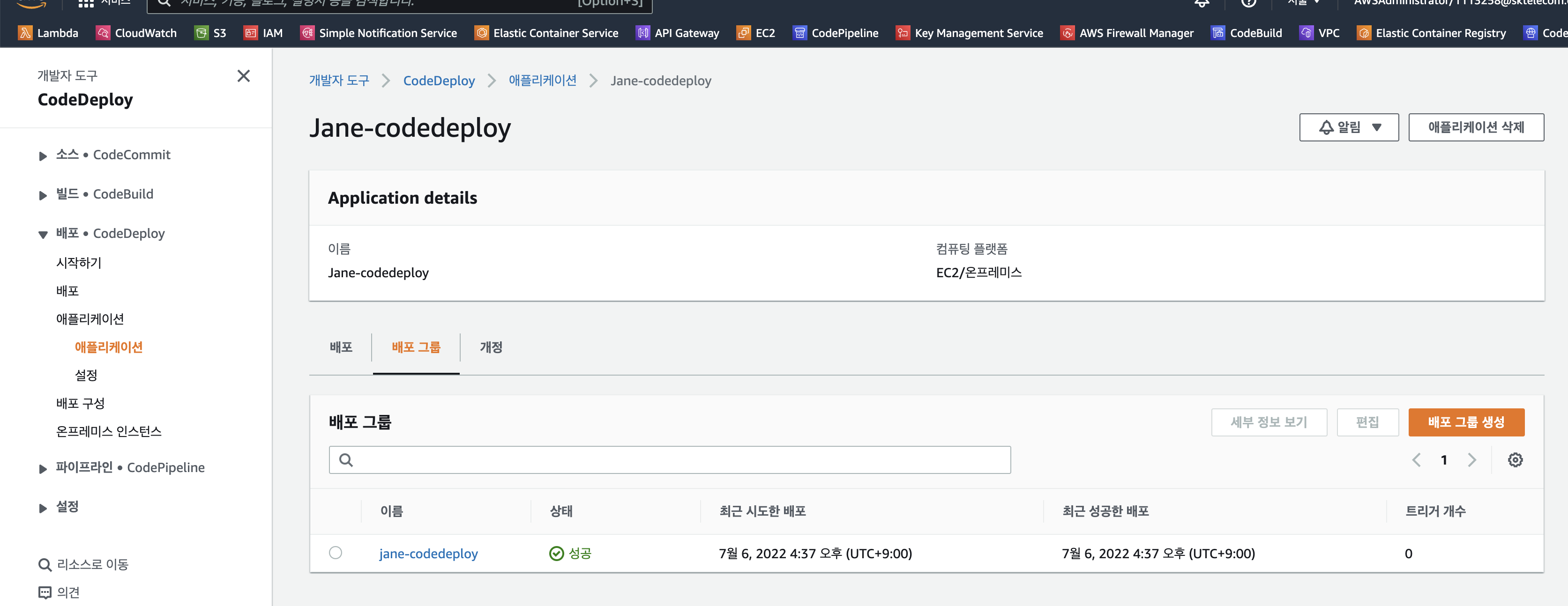Viewport: 1568px width, 606px height.
Task: Expand the 소스 CodeCommit section
Action: click(43, 156)
